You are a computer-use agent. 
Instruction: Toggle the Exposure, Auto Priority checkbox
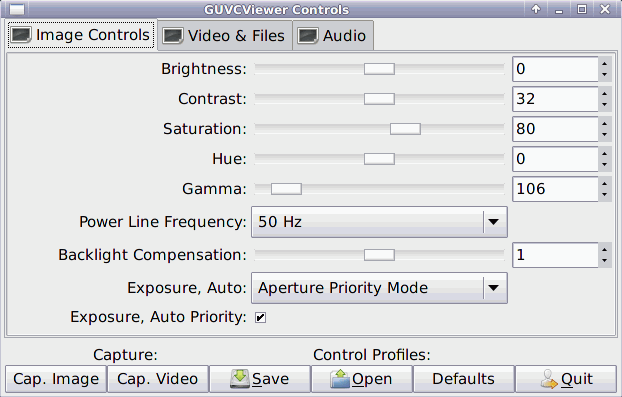point(260,317)
